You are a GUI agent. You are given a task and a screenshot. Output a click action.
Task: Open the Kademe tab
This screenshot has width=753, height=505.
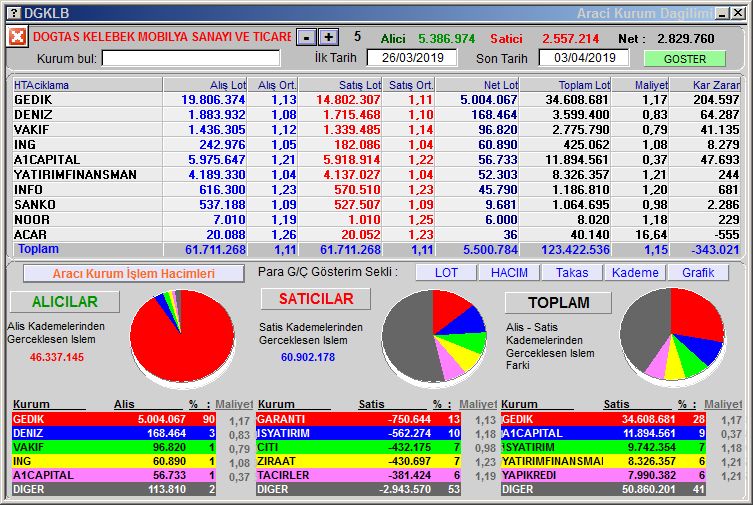635,273
